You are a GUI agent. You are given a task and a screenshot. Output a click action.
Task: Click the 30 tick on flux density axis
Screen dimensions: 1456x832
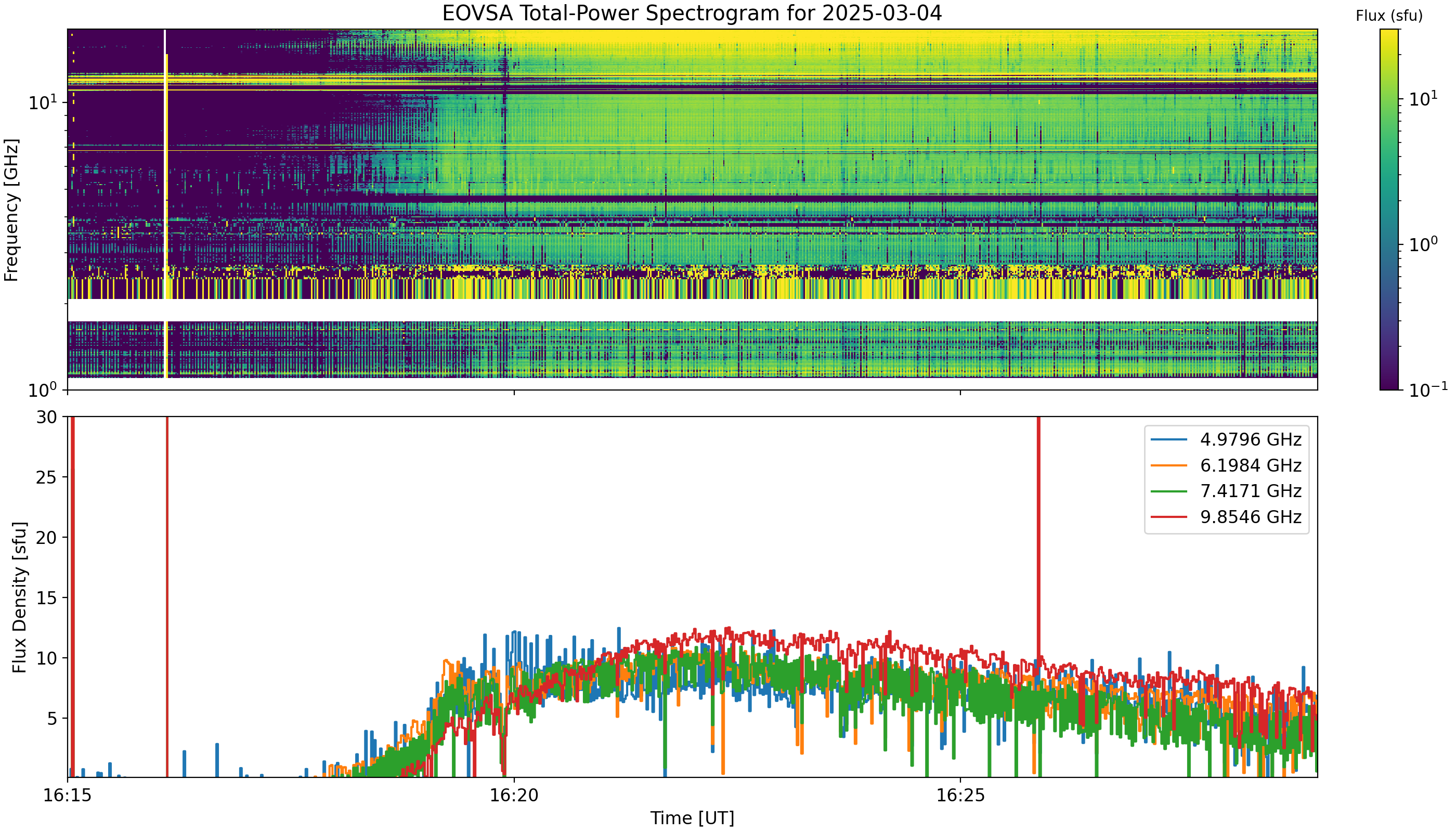point(47,417)
